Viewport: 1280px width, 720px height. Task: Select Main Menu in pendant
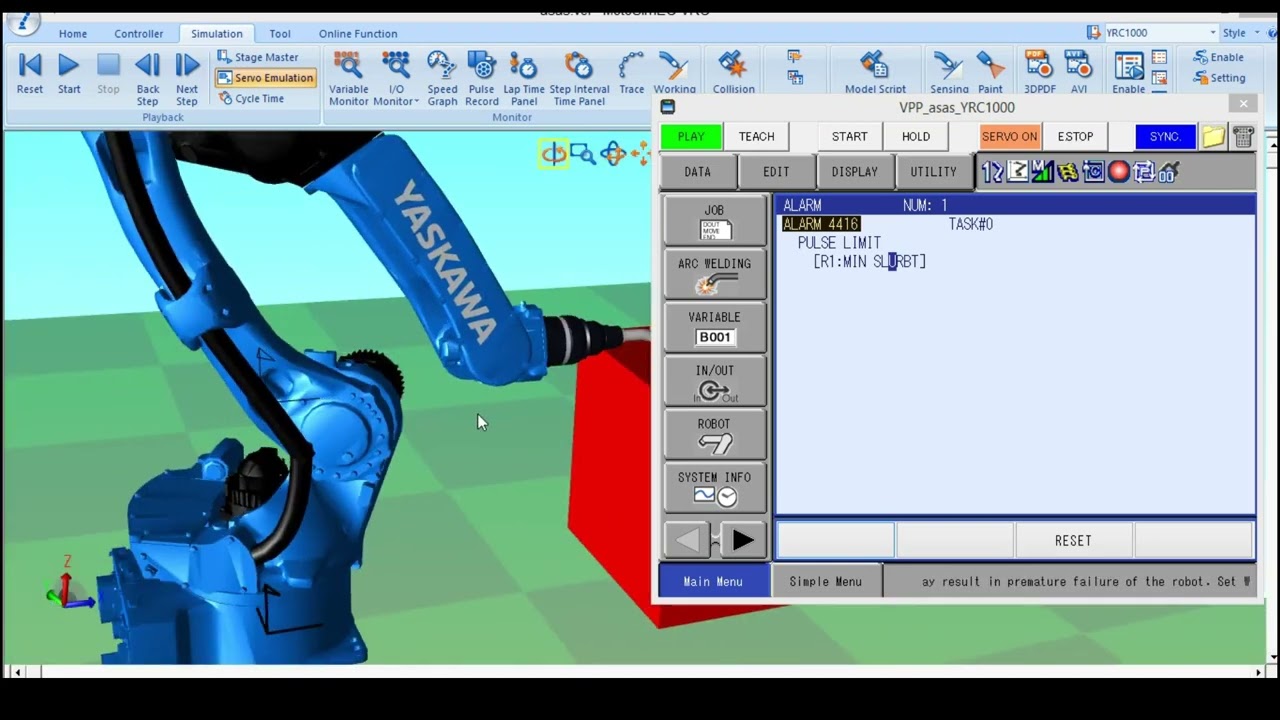[713, 581]
